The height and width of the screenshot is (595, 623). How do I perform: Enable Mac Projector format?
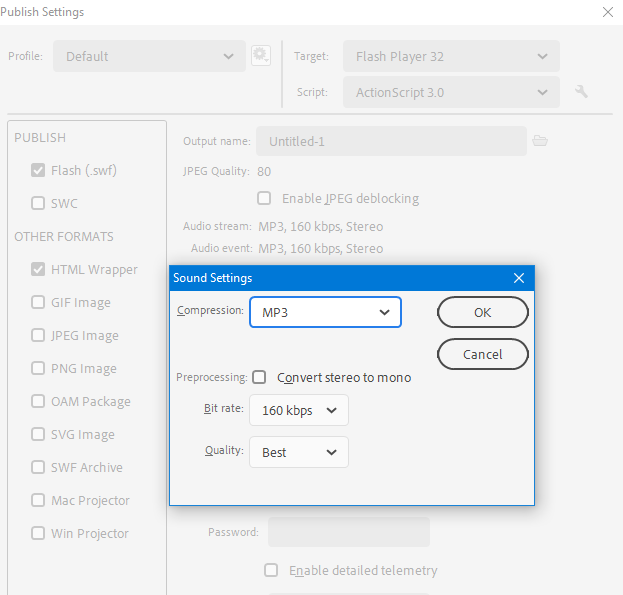[38, 500]
